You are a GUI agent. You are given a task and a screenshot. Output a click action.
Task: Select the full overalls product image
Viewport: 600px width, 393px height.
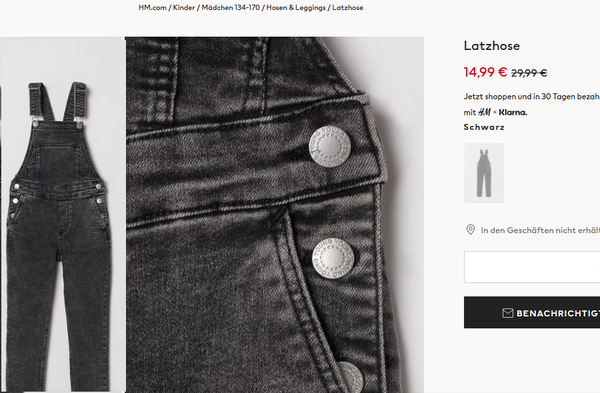pos(62,214)
